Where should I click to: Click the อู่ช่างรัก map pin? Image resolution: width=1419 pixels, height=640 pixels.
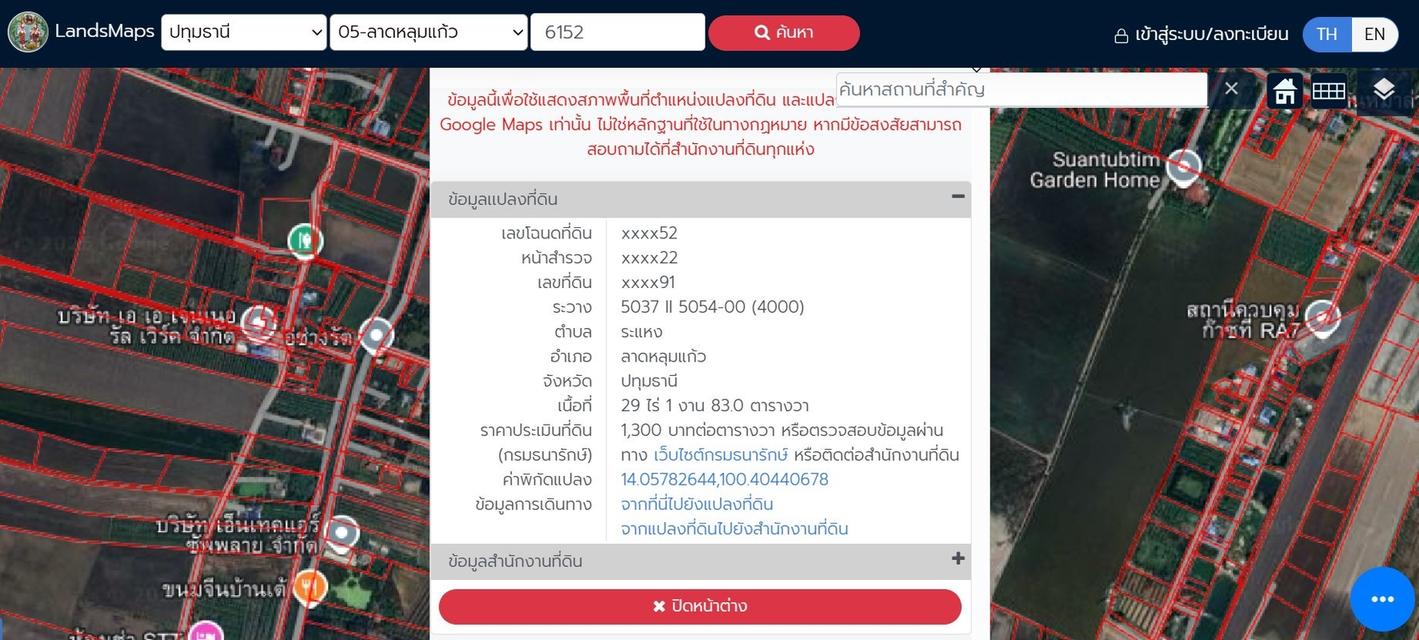pyautogui.click(x=376, y=335)
